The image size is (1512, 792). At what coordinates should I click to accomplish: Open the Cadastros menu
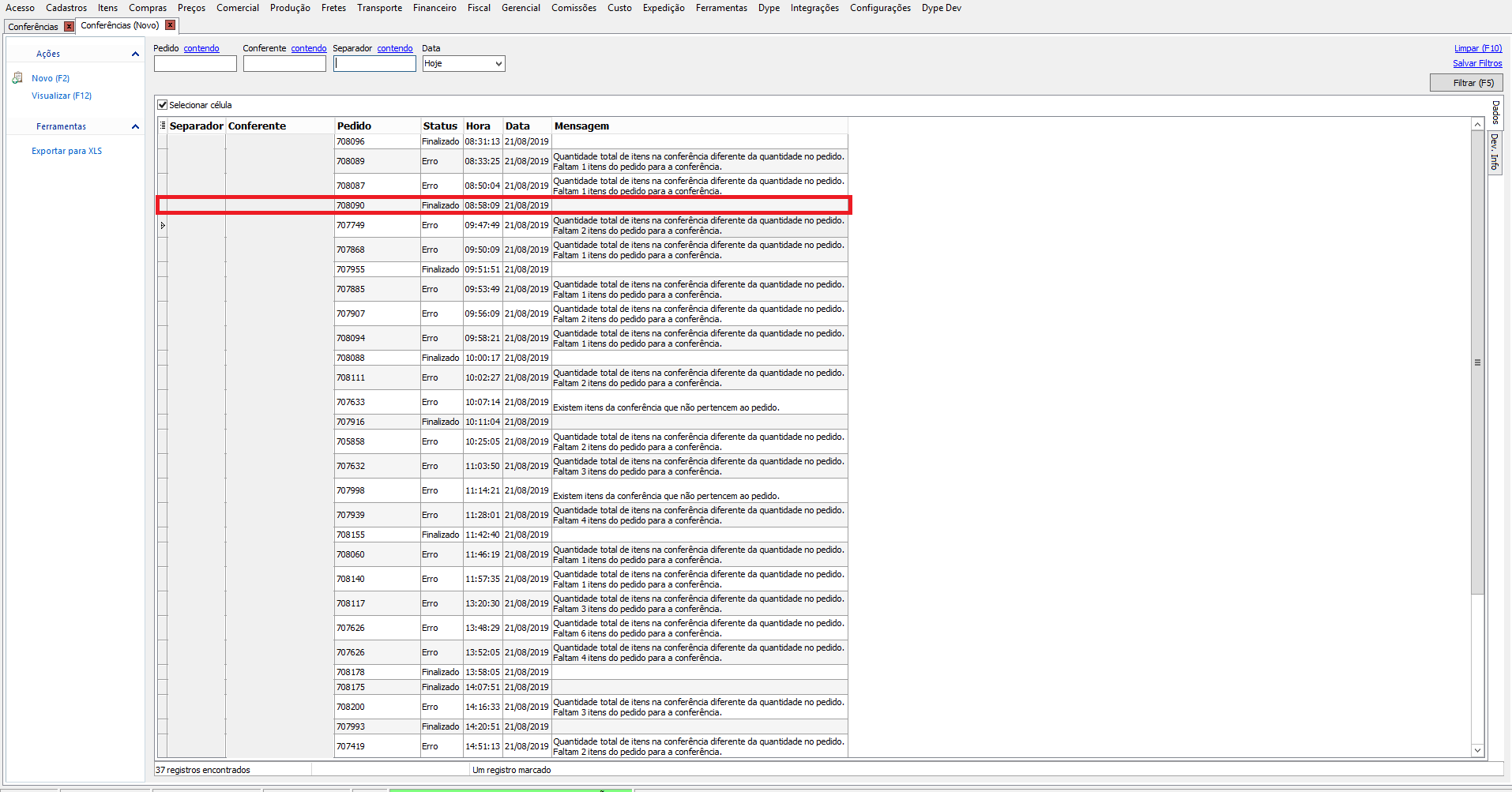pyautogui.click(x=66, y=8)
